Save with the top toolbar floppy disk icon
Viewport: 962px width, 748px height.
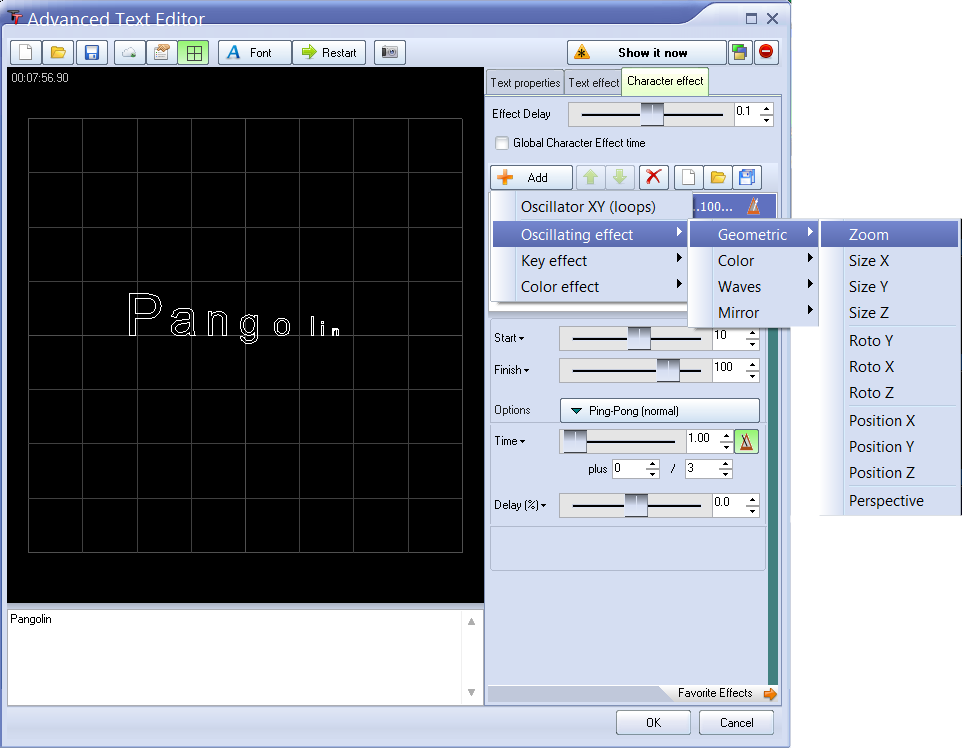(92, 53)
